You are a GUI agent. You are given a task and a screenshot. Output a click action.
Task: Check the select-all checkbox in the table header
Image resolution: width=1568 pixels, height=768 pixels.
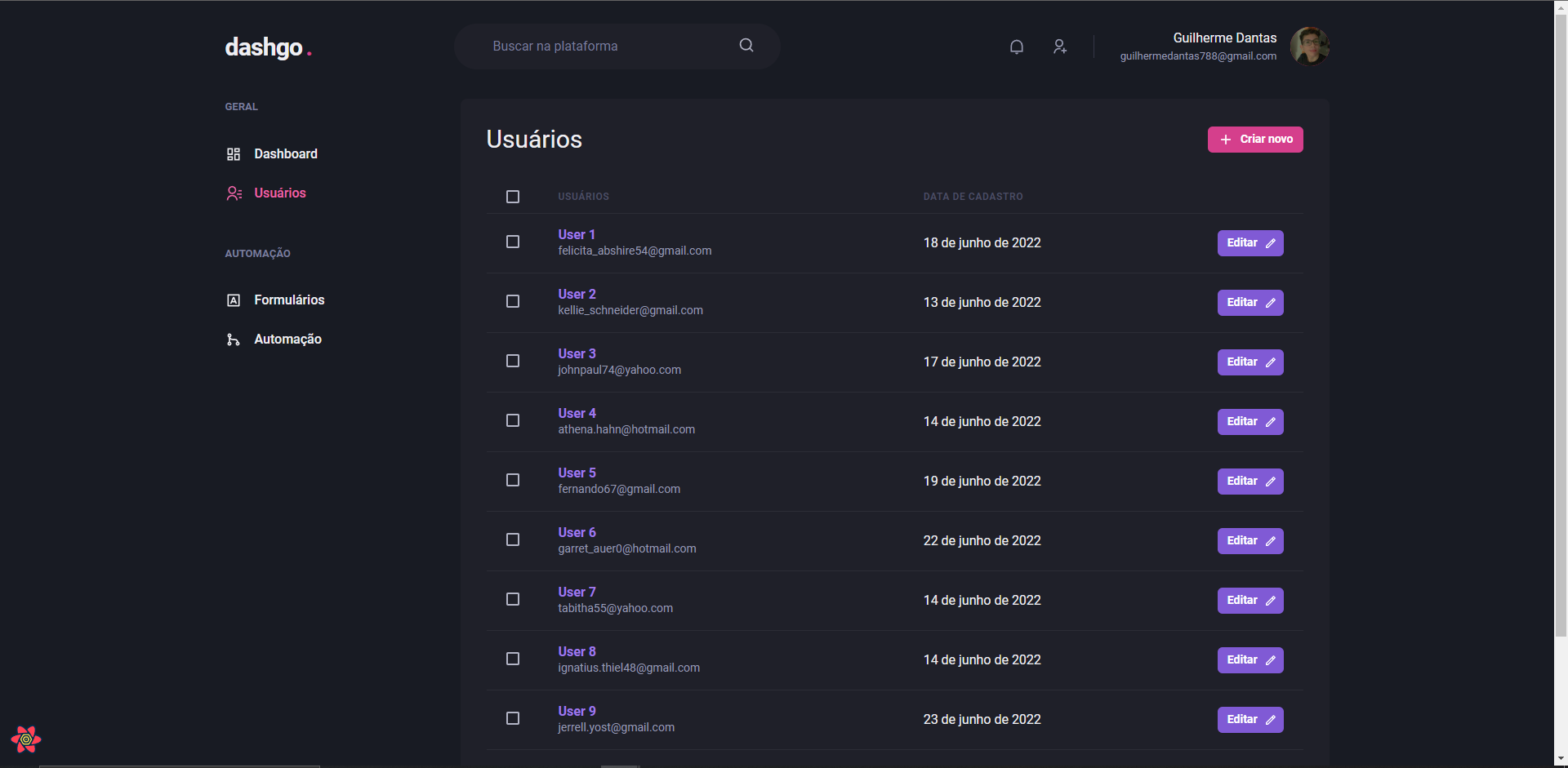pyautogui.click(x=513, y=197)
